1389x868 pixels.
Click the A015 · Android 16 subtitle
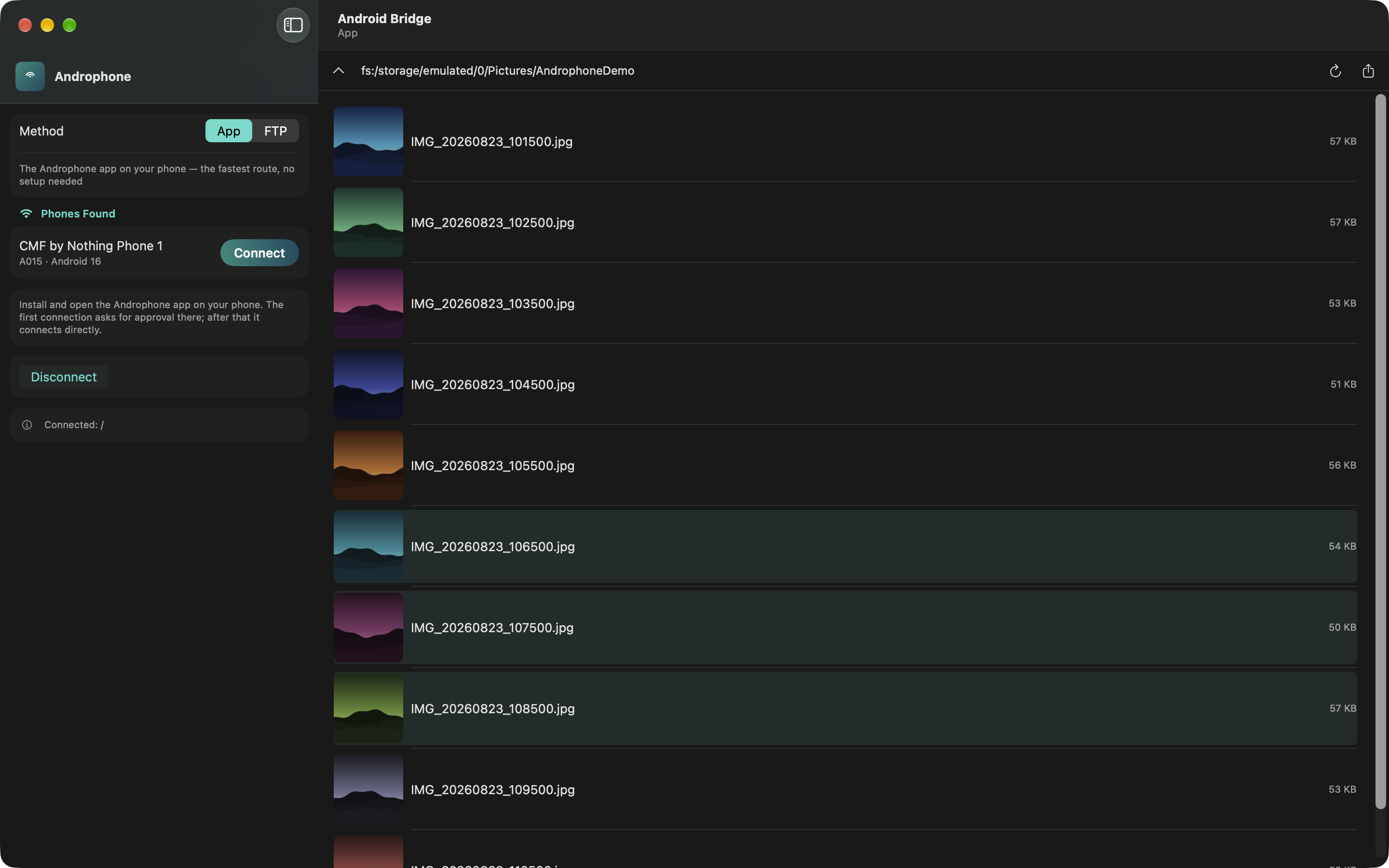pos(60,261)
